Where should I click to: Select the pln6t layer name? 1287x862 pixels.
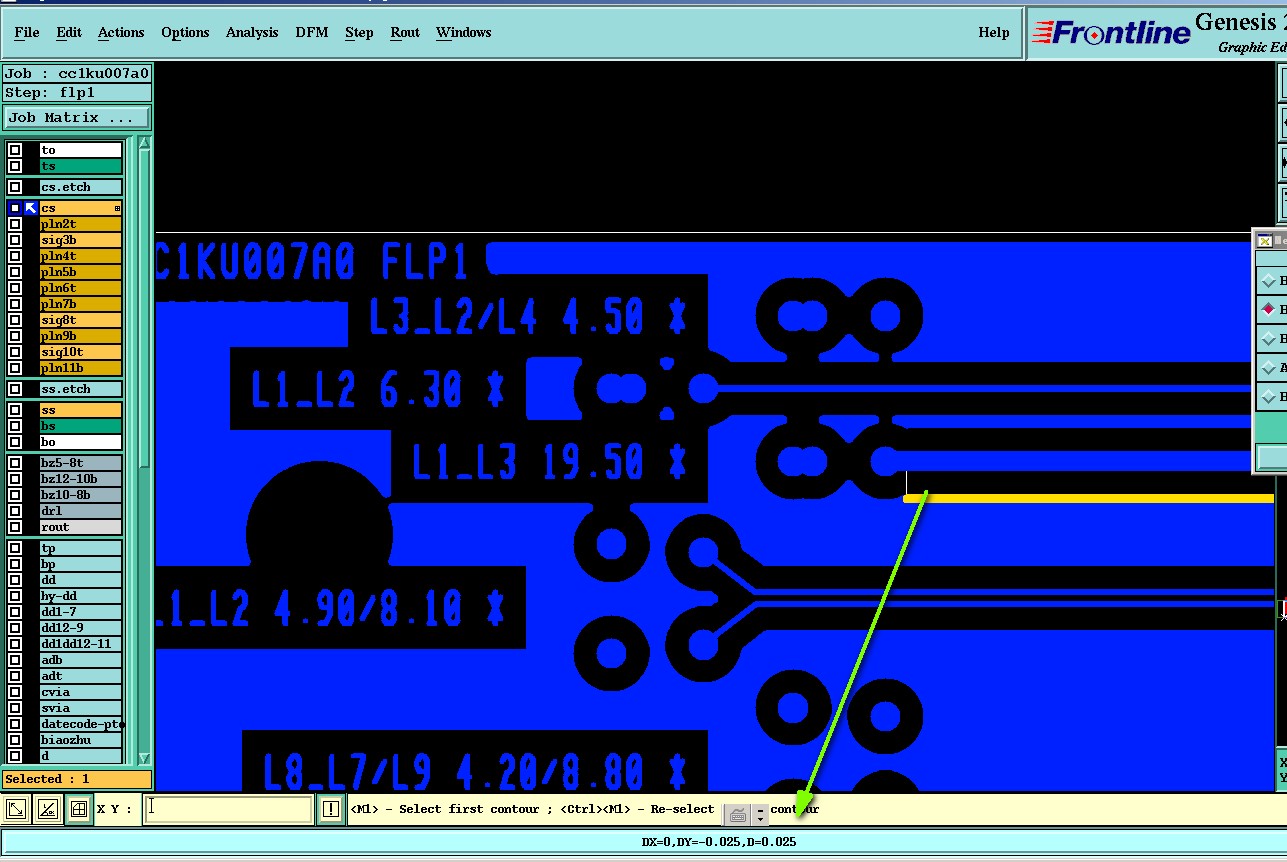80,288
